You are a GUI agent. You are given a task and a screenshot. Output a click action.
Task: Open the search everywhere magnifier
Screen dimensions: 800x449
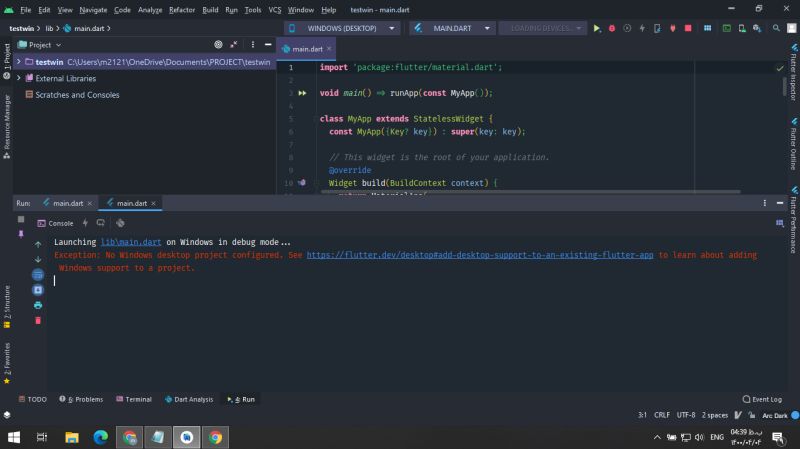click(x=776, y=29)
